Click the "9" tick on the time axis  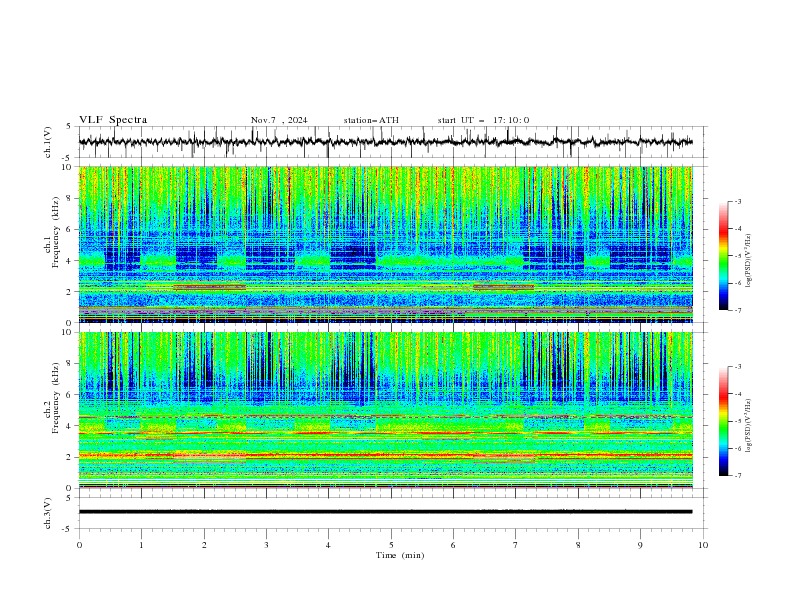click(640, 545)
